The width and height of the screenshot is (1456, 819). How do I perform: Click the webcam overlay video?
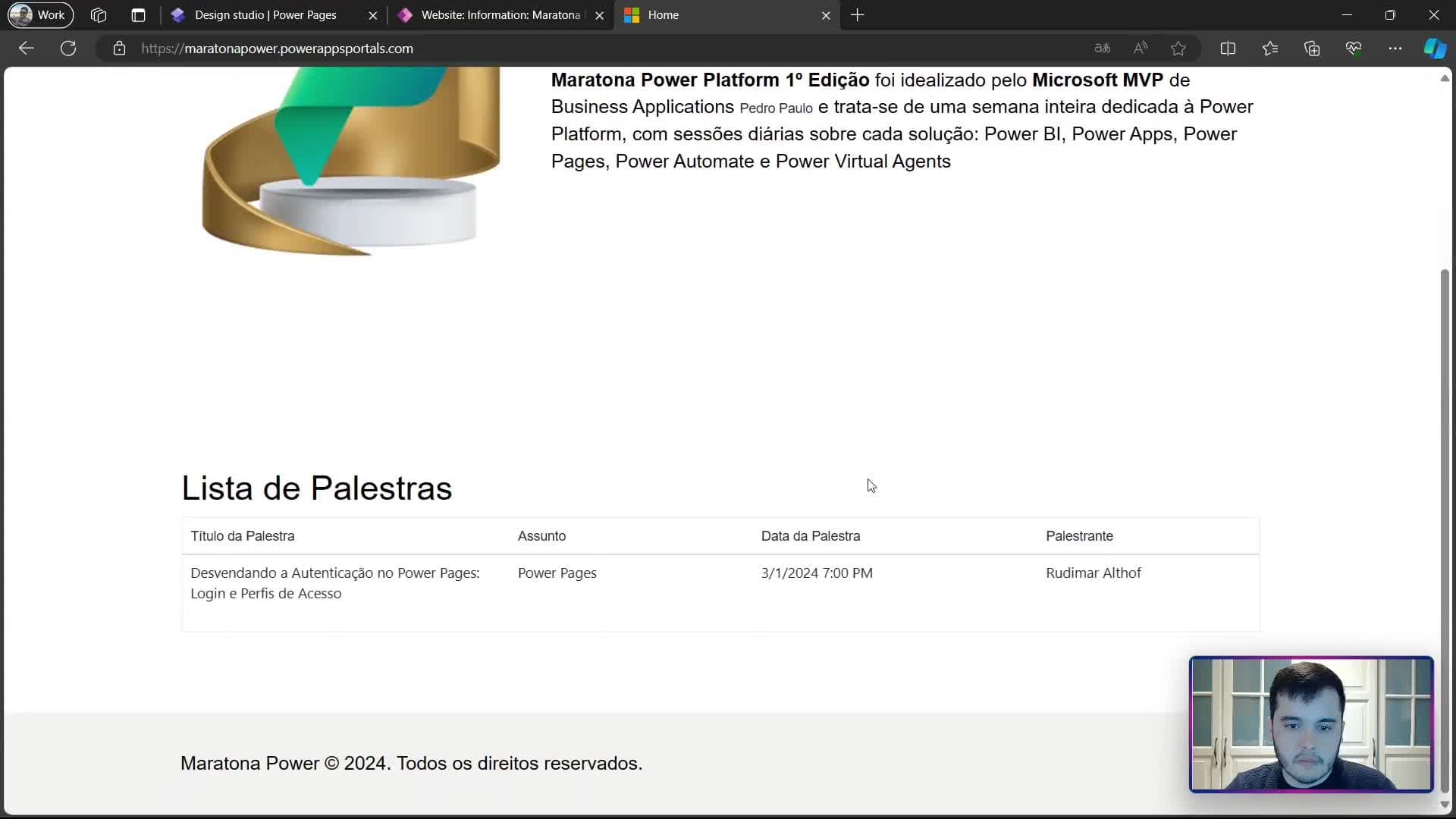pos(1311,725)
